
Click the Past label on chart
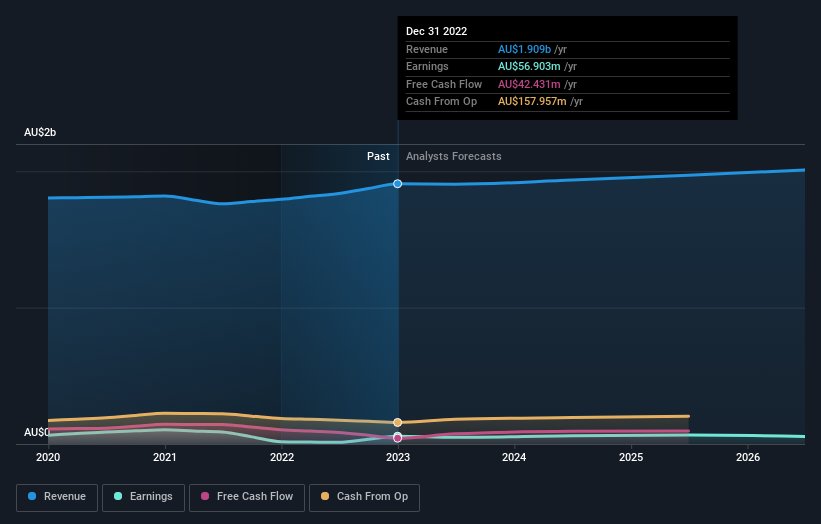(378, 157)
